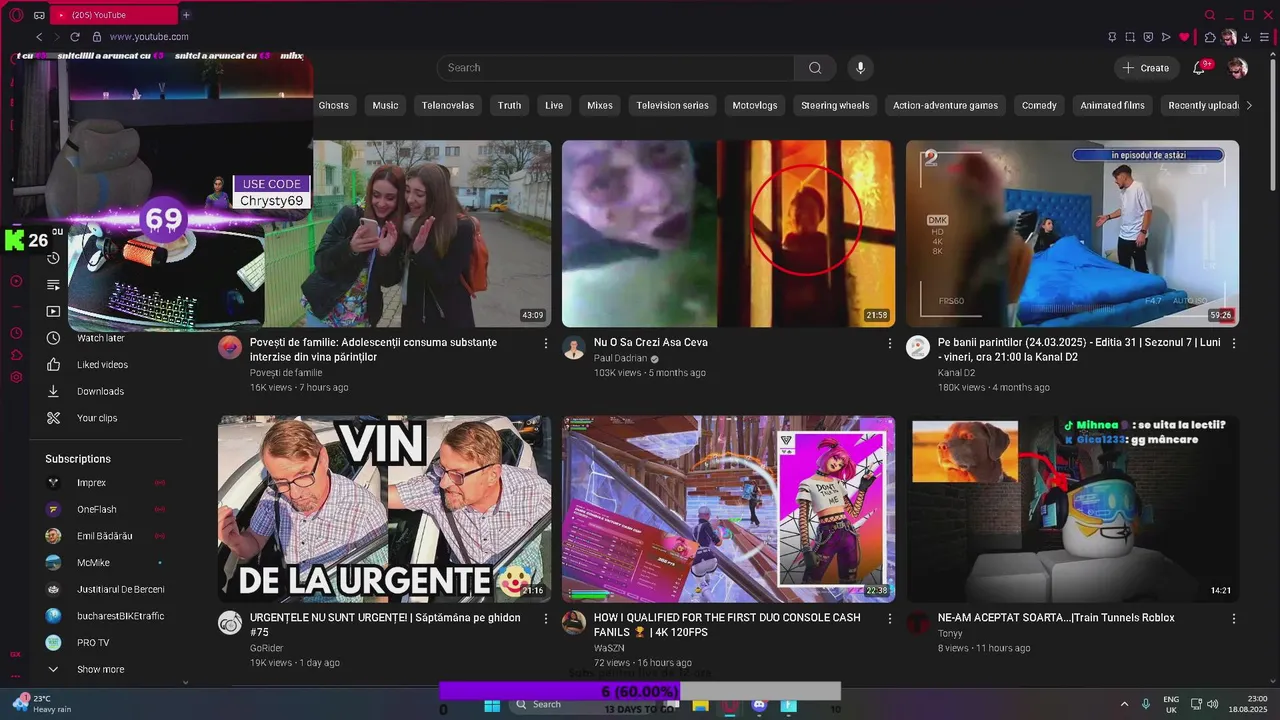This screenshot has width=1280, height=720.
Task: Click GoRider channel avatar under video
Action: (x=230, y=623)
